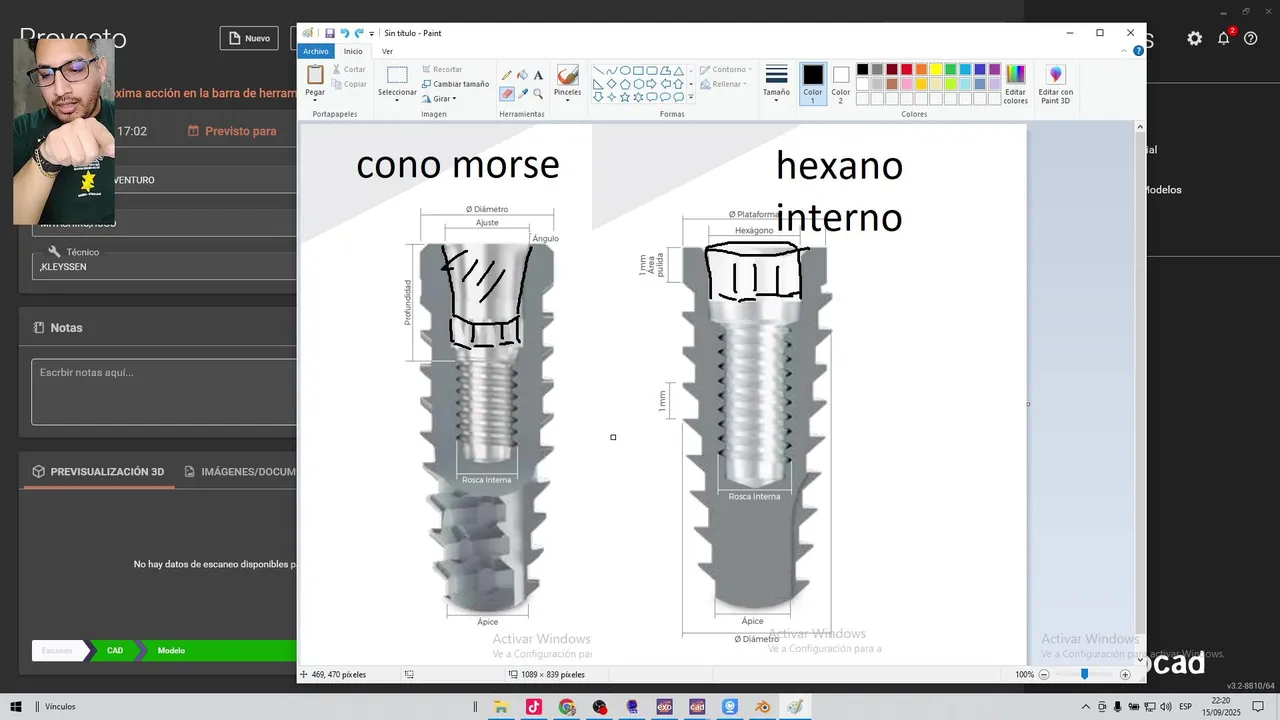The width and height of the screenshot is (1280, 720).
Task: Select the Eraser tool in Paint
Action: 507,94
